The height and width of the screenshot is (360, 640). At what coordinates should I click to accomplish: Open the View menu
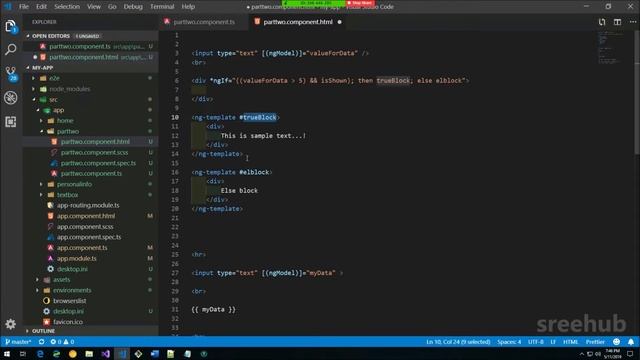94,7
